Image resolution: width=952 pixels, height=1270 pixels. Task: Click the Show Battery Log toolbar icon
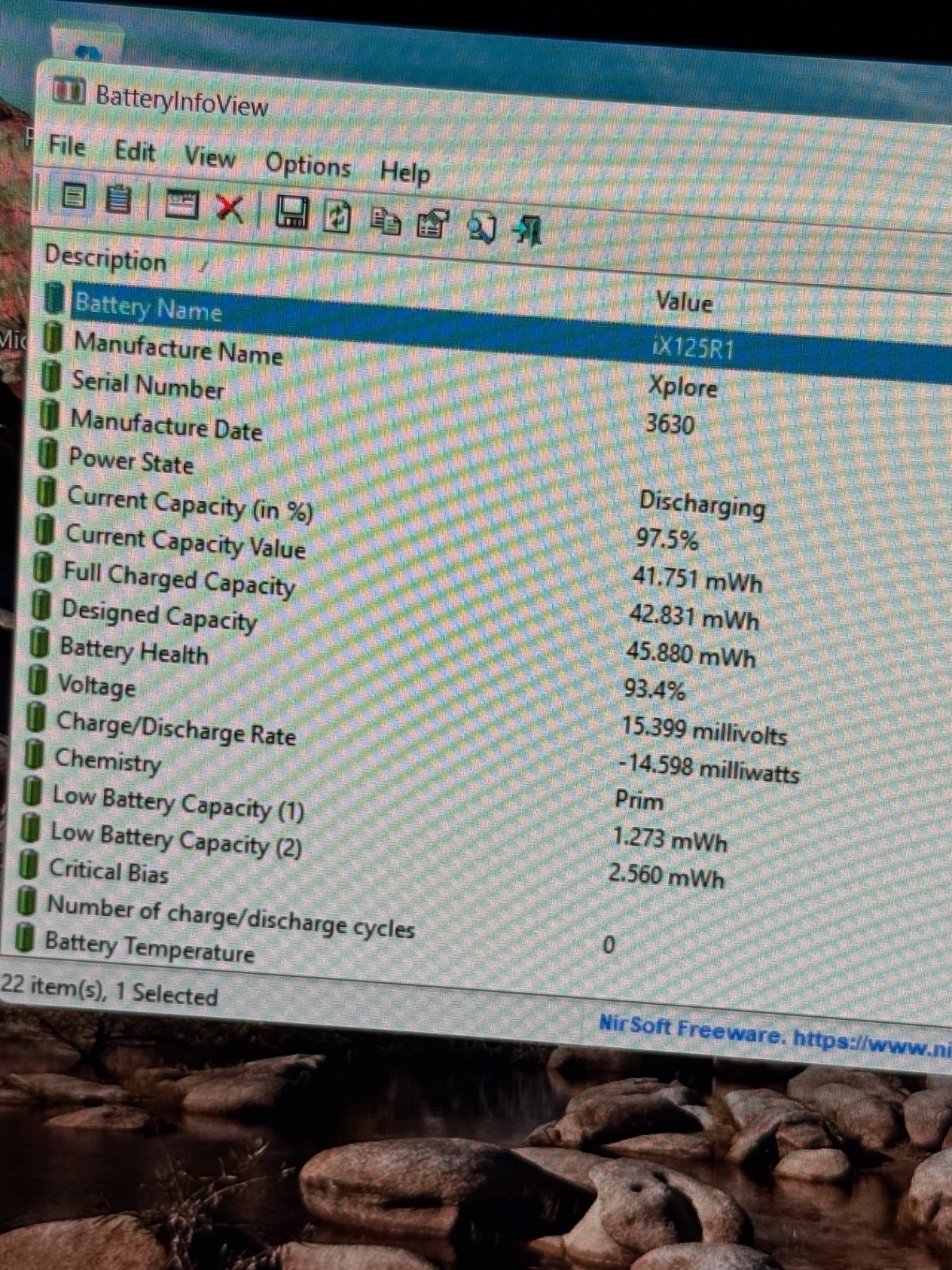pos(119,198)
